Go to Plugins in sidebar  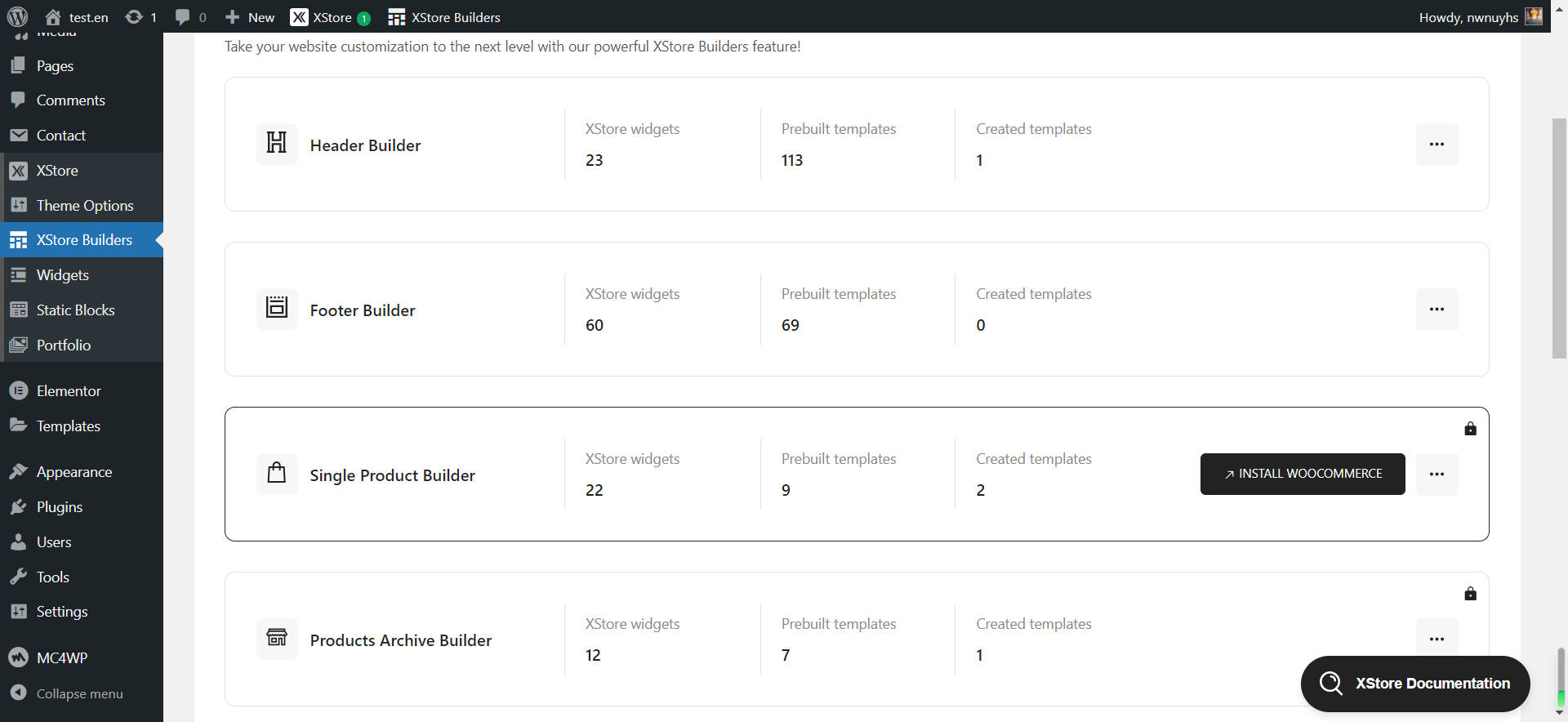coord(82,507)
